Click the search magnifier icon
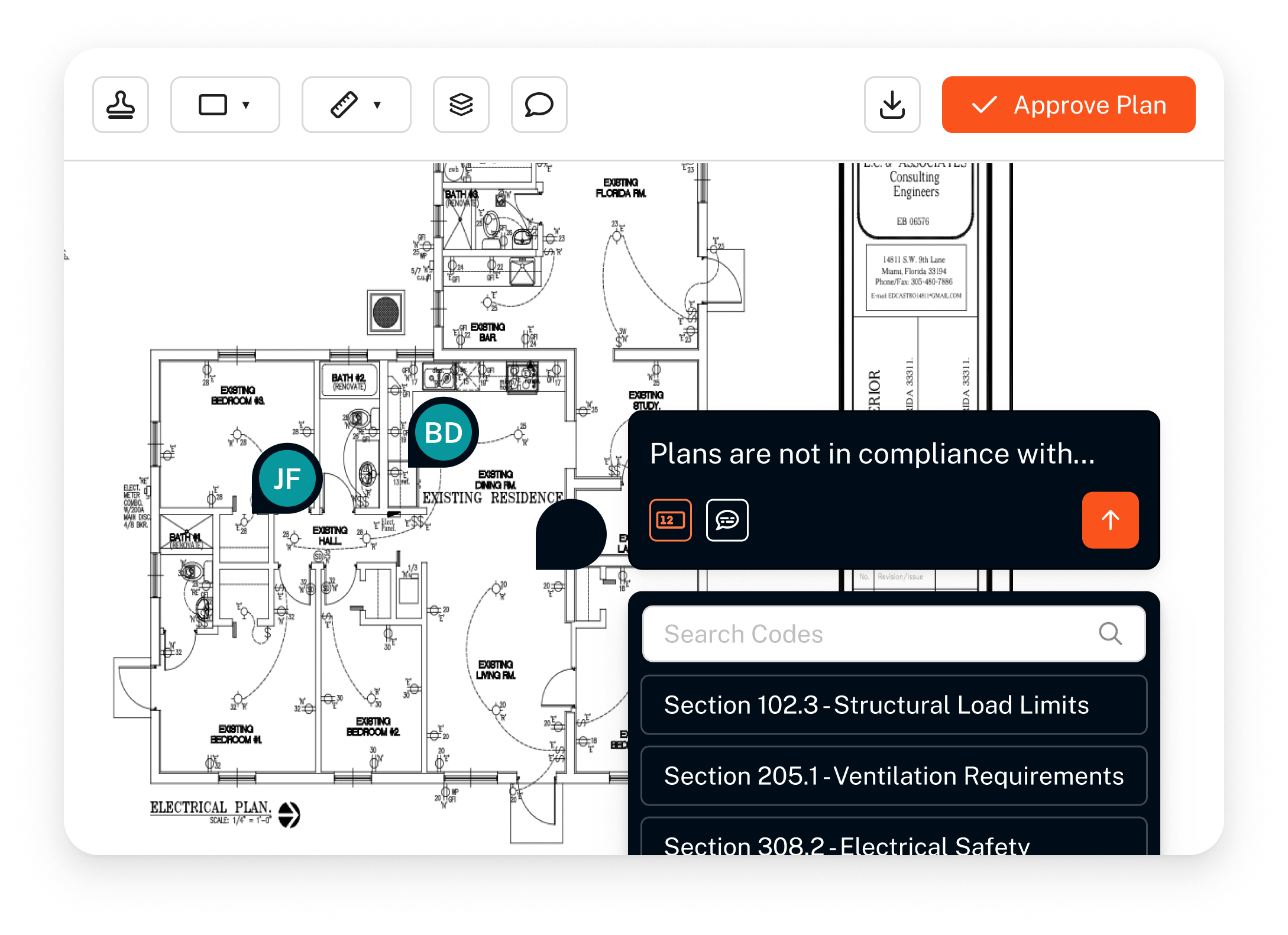This screenshot has width=1288, height=935. 1110,634
